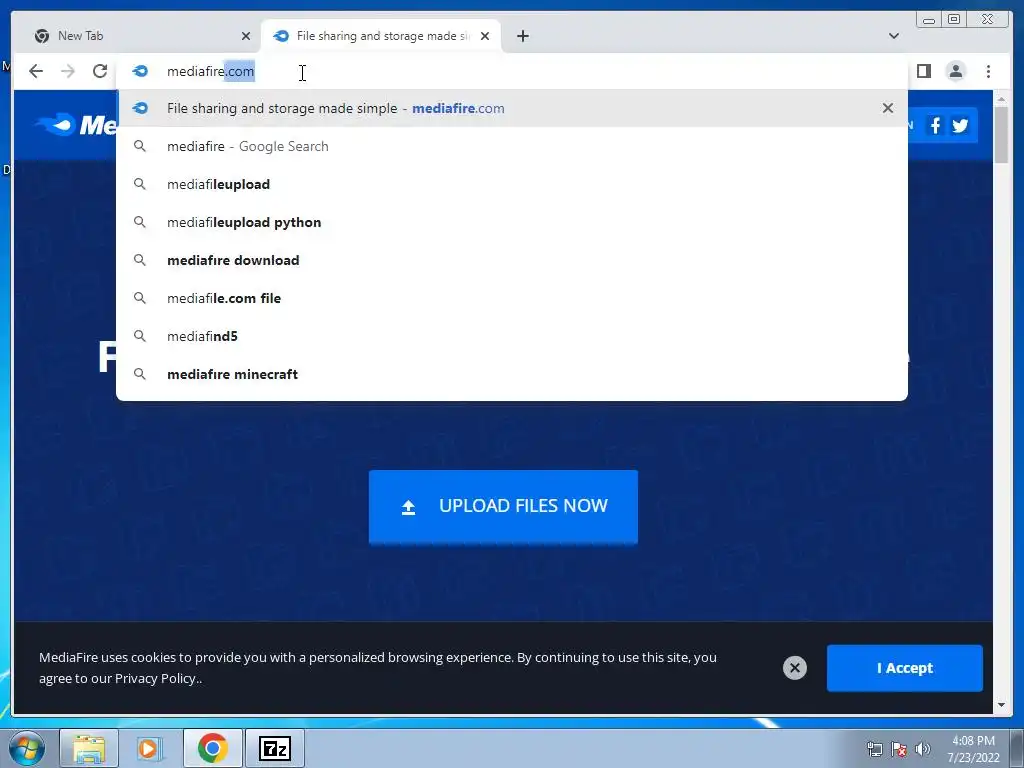Open Windows Explorer from taskbar
This screenshot has width=1024, height=768.
click(x=89, y=748)
